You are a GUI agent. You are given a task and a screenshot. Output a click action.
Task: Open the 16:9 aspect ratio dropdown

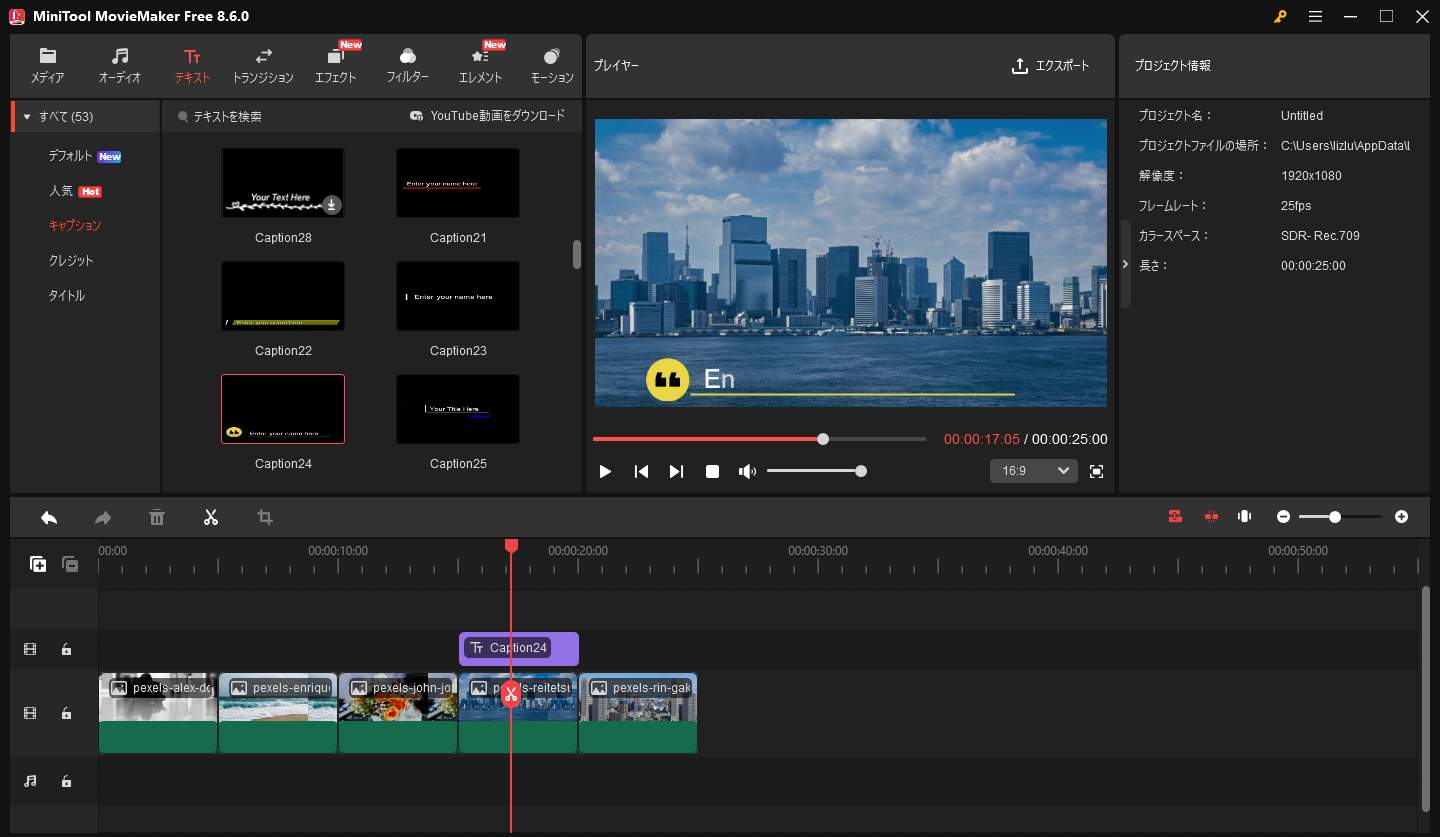pyautogui.click(x=1033, y=470)
